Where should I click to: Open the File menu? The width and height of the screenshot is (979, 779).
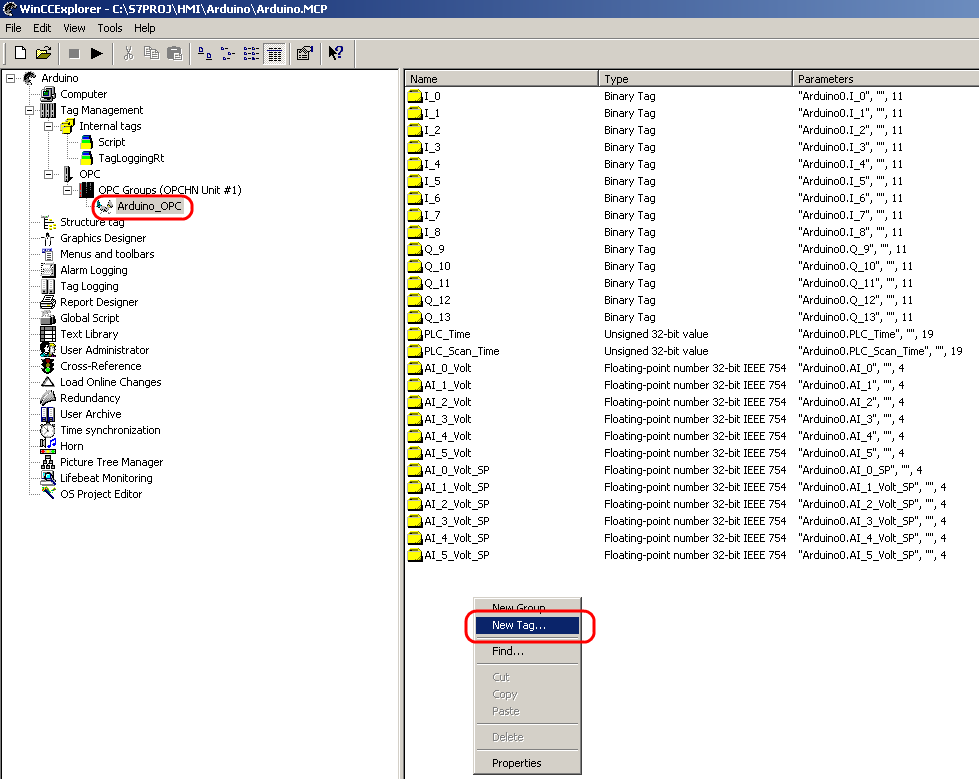coord(13,28)
